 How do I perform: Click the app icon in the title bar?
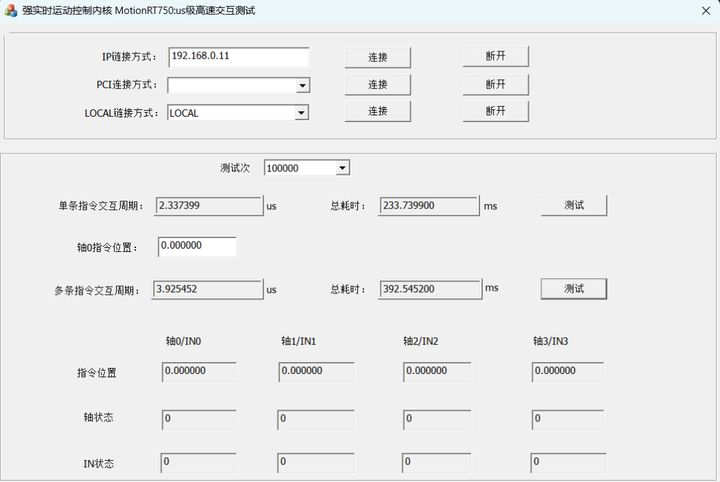pos(11,9)
